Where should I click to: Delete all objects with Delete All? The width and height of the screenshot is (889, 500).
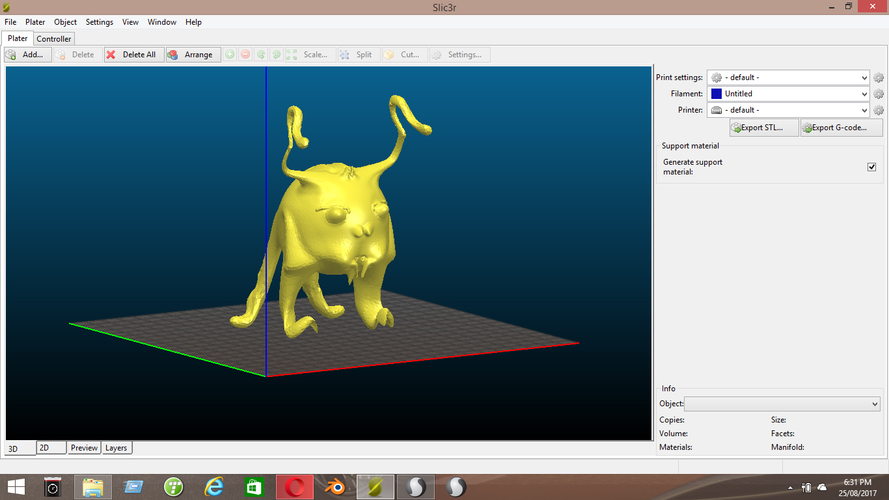134,54
